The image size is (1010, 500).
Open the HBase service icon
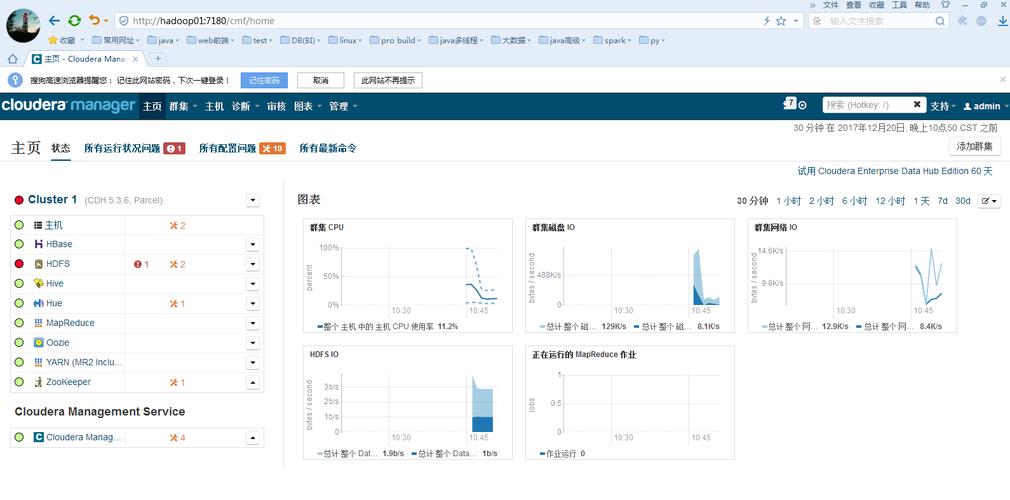38,244
